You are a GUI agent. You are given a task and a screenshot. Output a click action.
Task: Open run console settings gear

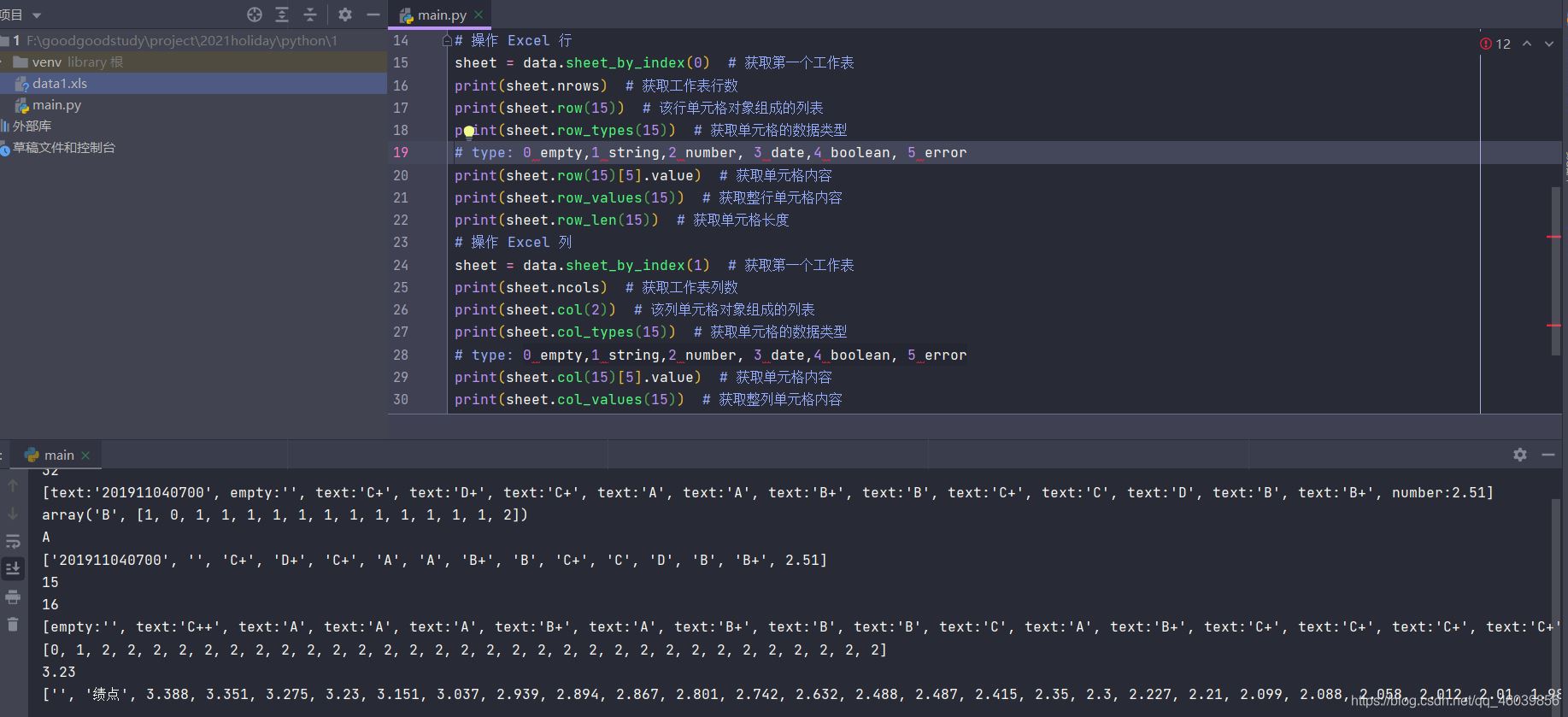1520,455
